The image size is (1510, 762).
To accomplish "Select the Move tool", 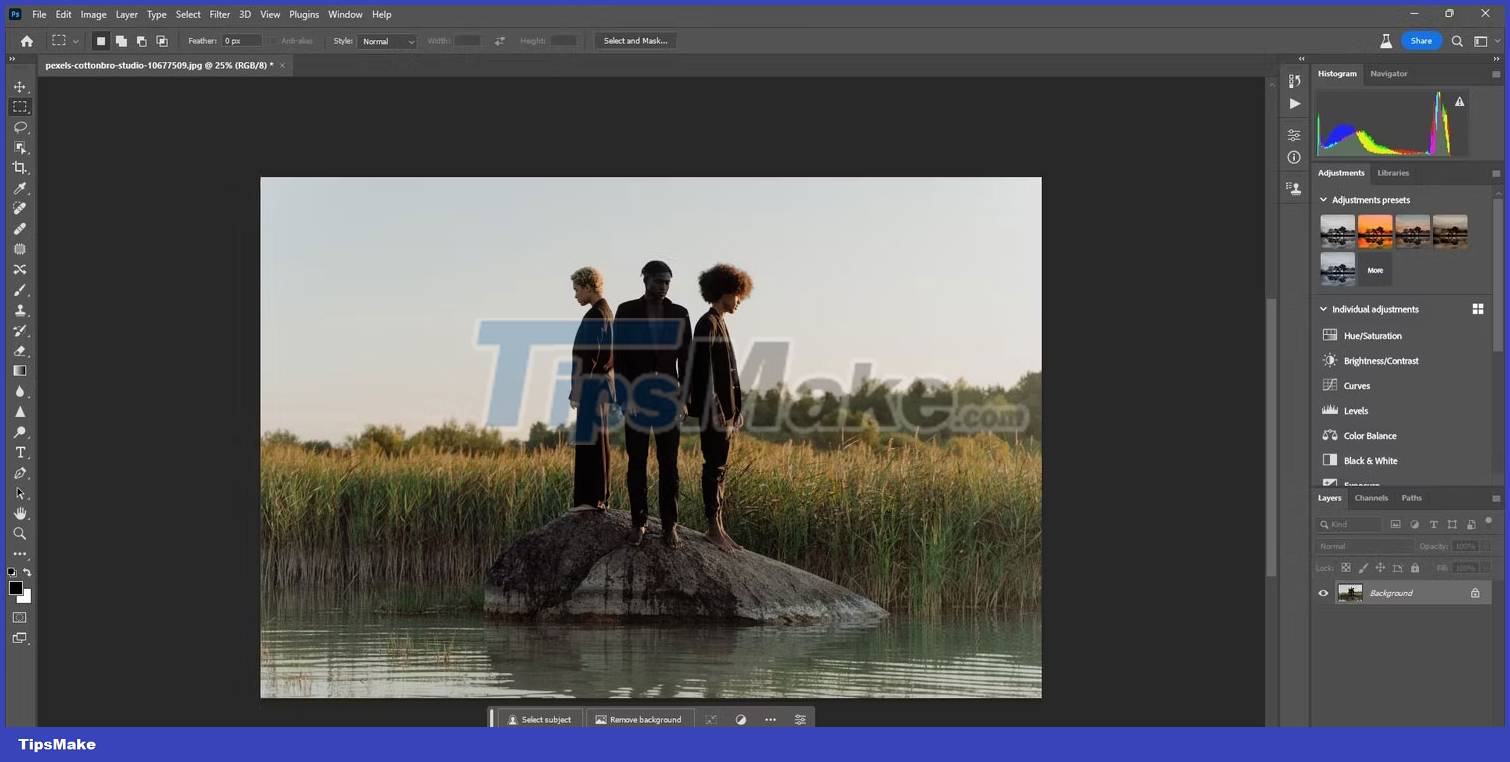I will point(20,86).
